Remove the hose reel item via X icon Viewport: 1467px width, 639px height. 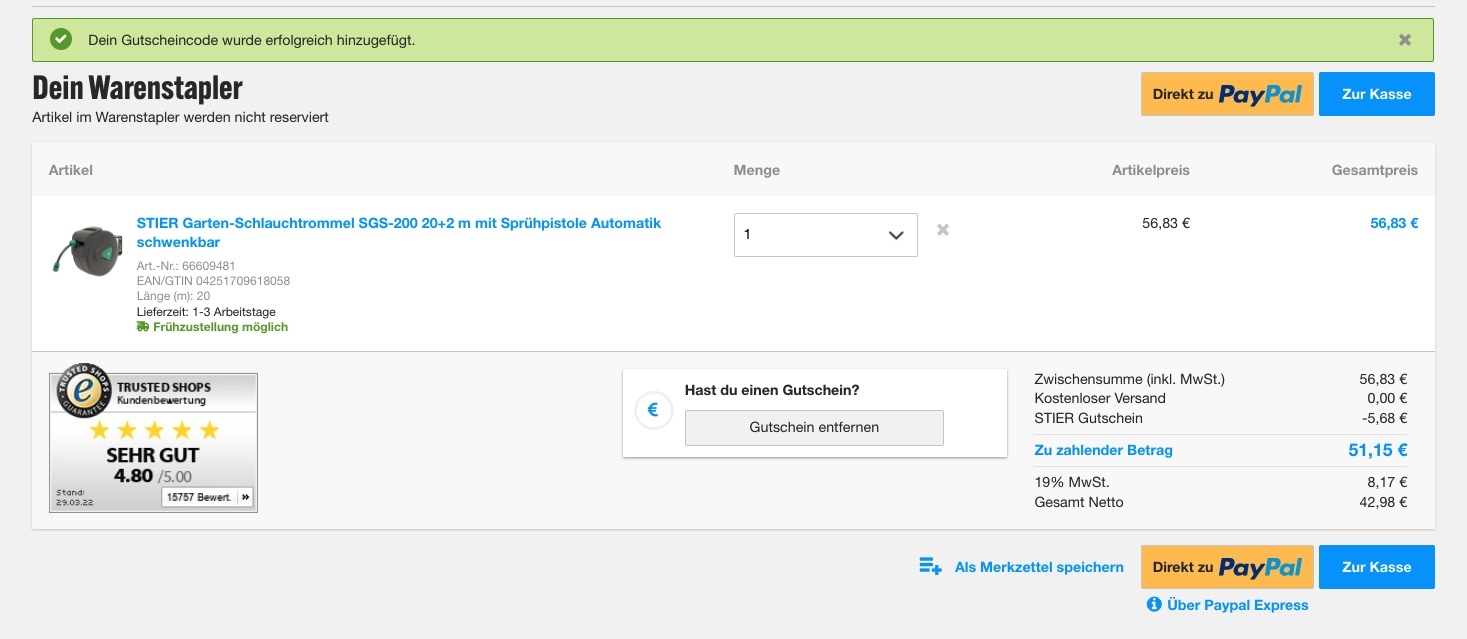coord(942,230)
